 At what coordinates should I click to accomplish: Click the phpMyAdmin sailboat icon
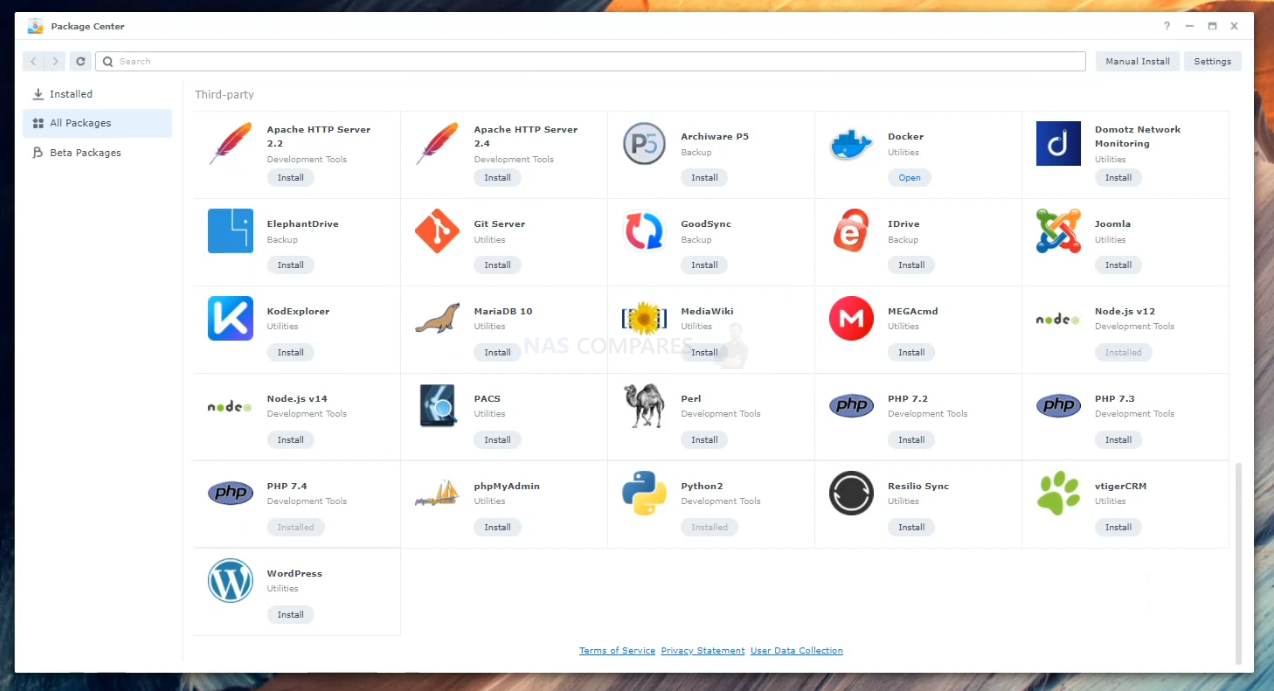tap(437, 493)
